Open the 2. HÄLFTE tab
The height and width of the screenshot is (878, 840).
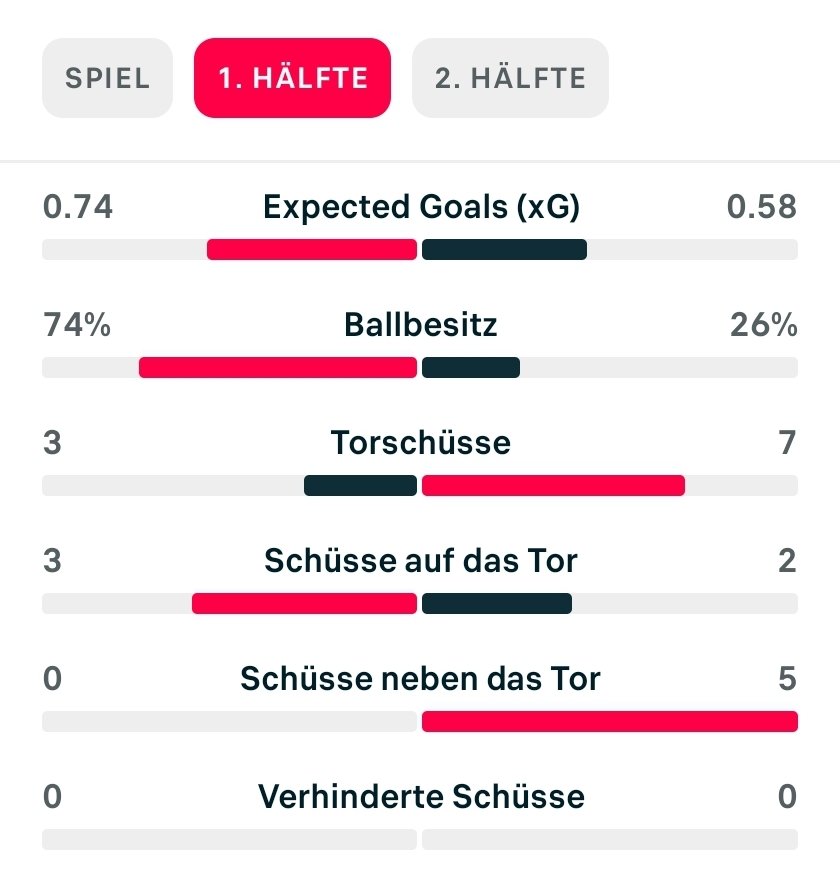(x=510, y=78)
